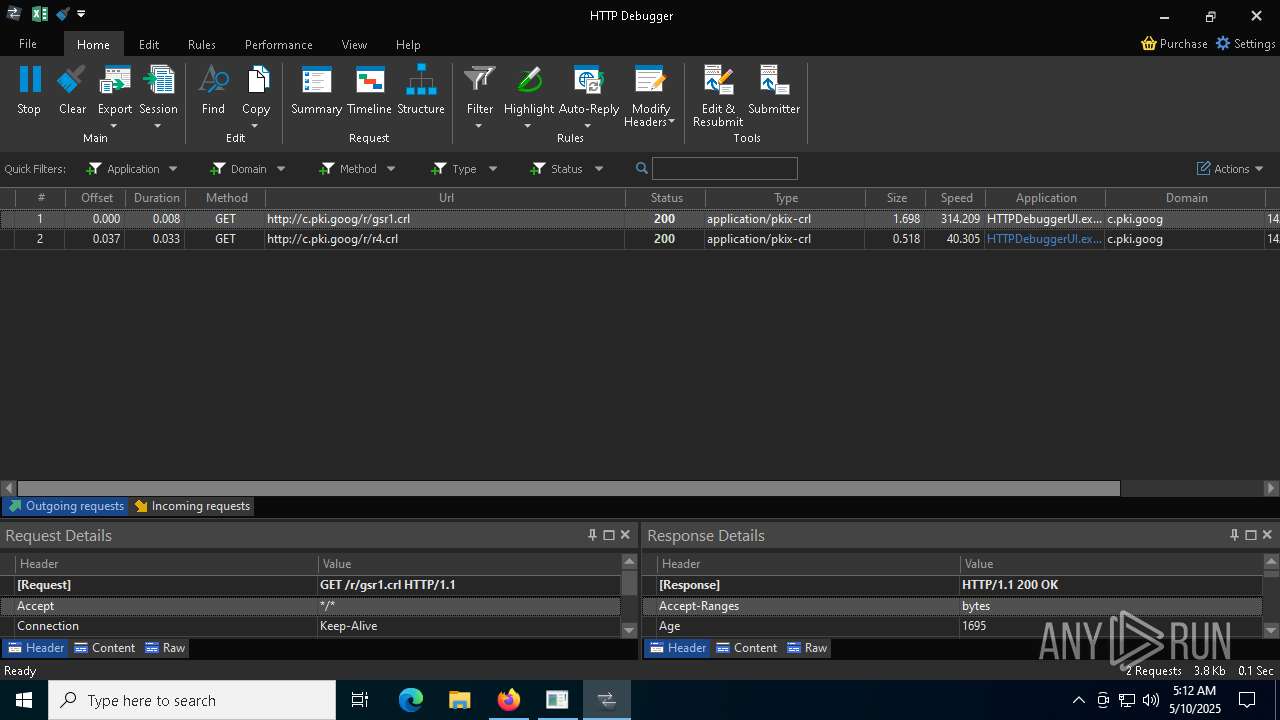Sort by the Size column header
Image resolution: width=1280 pixels, height=720 pixels.
pyautogui.click(x=896, y=198)
